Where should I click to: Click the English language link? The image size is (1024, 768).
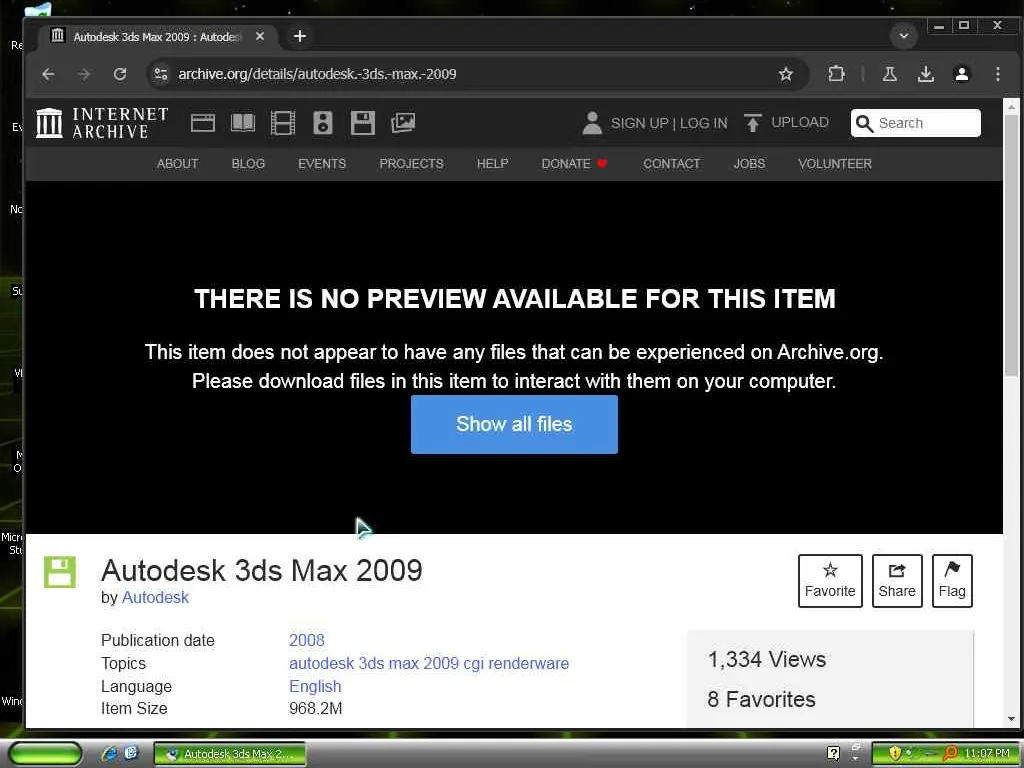[x=315, y=686]
